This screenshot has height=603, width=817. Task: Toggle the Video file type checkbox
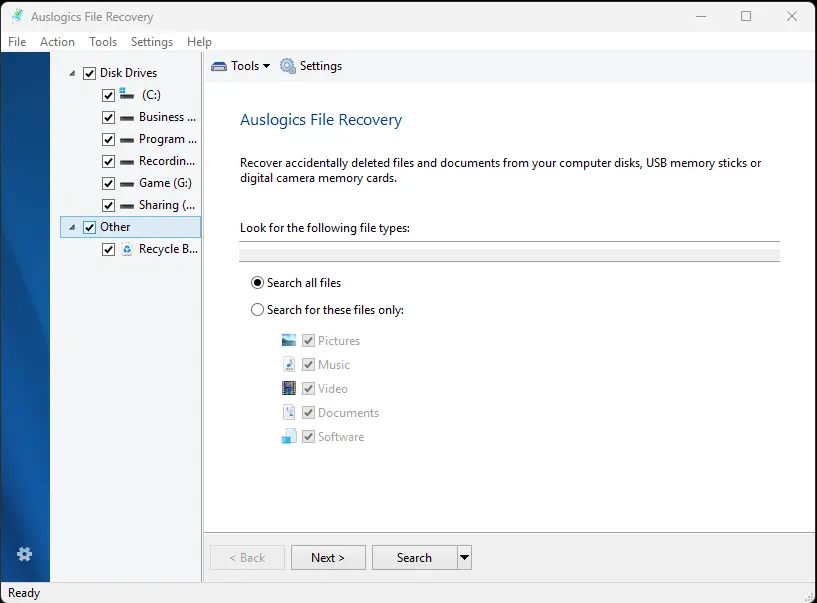pyautogui.click(x=308, y=388)
